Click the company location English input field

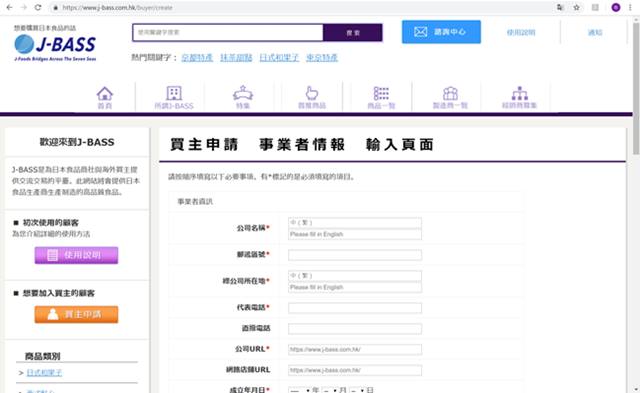(355, 287)
